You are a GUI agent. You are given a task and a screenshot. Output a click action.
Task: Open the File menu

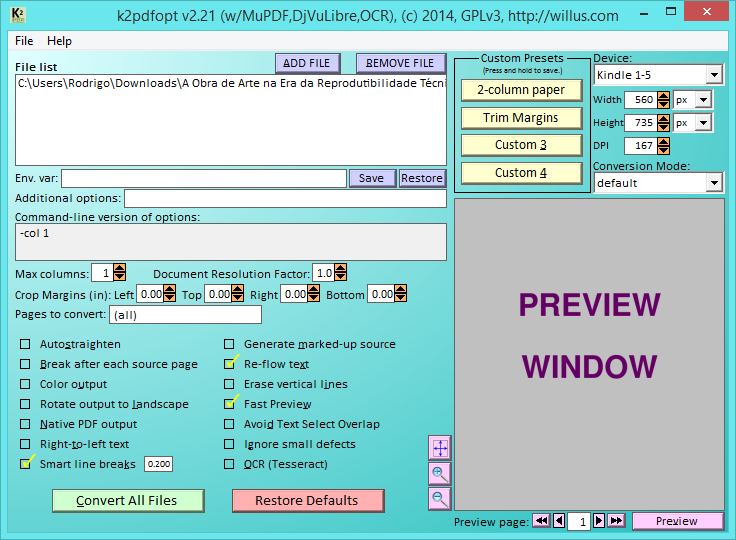[24, 41]
